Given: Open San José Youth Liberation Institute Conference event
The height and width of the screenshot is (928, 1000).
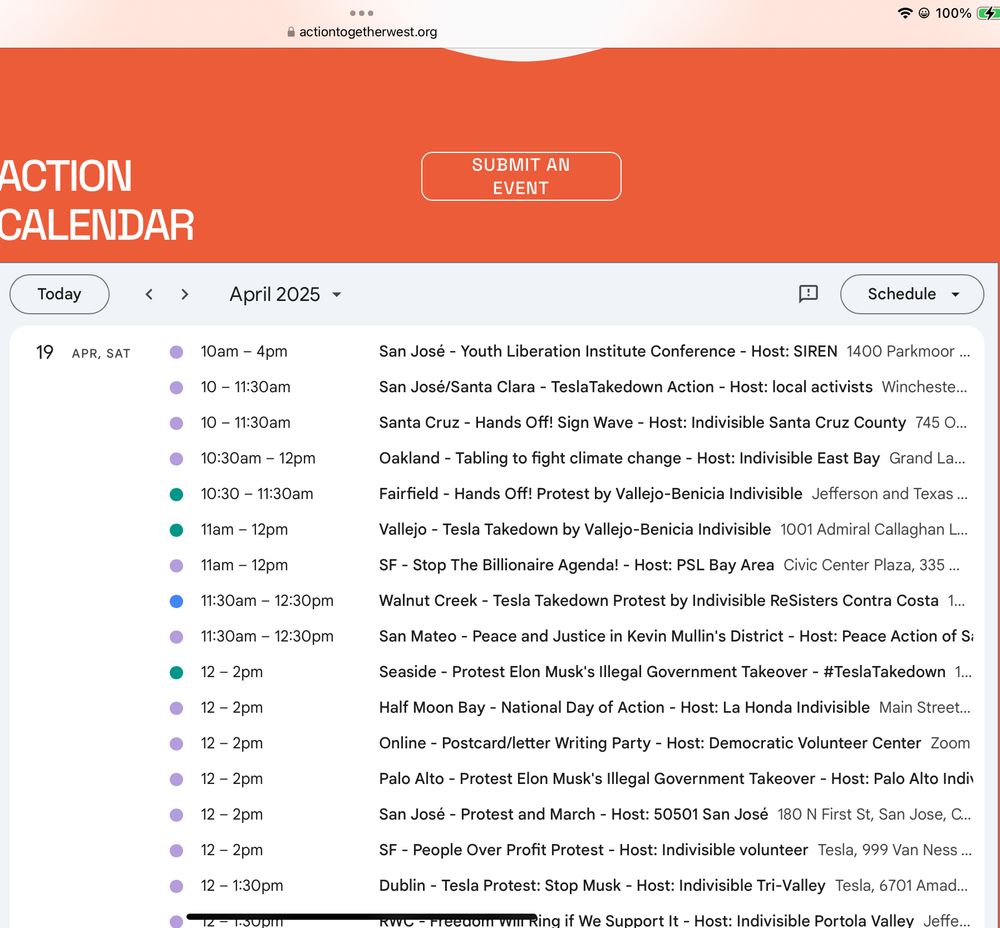Looking at the screenshot, I should point(608,351).
